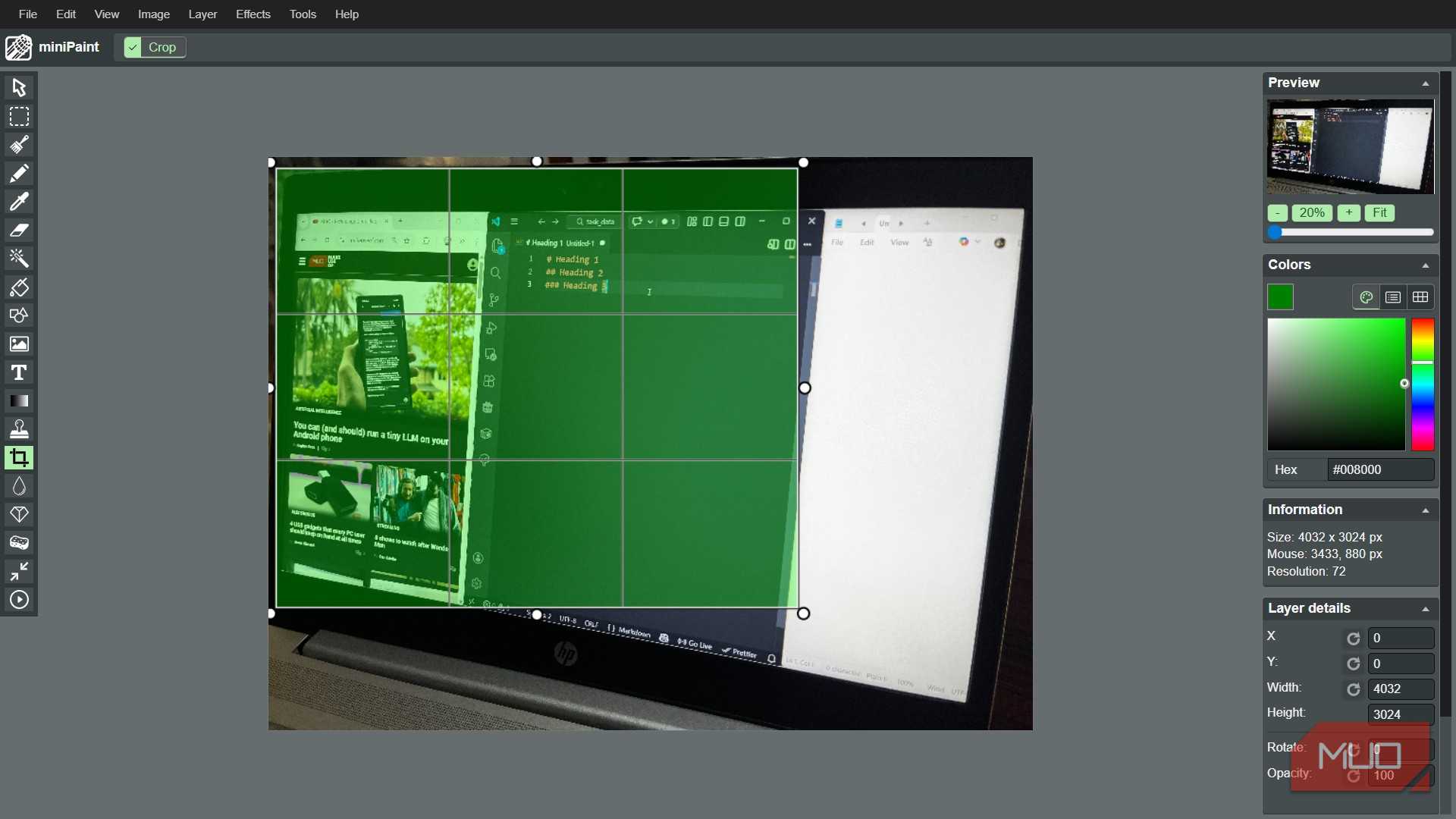Choose the Fill bucket tool
This screenshot has height=819, width=1456.
(x=19, y=287)
